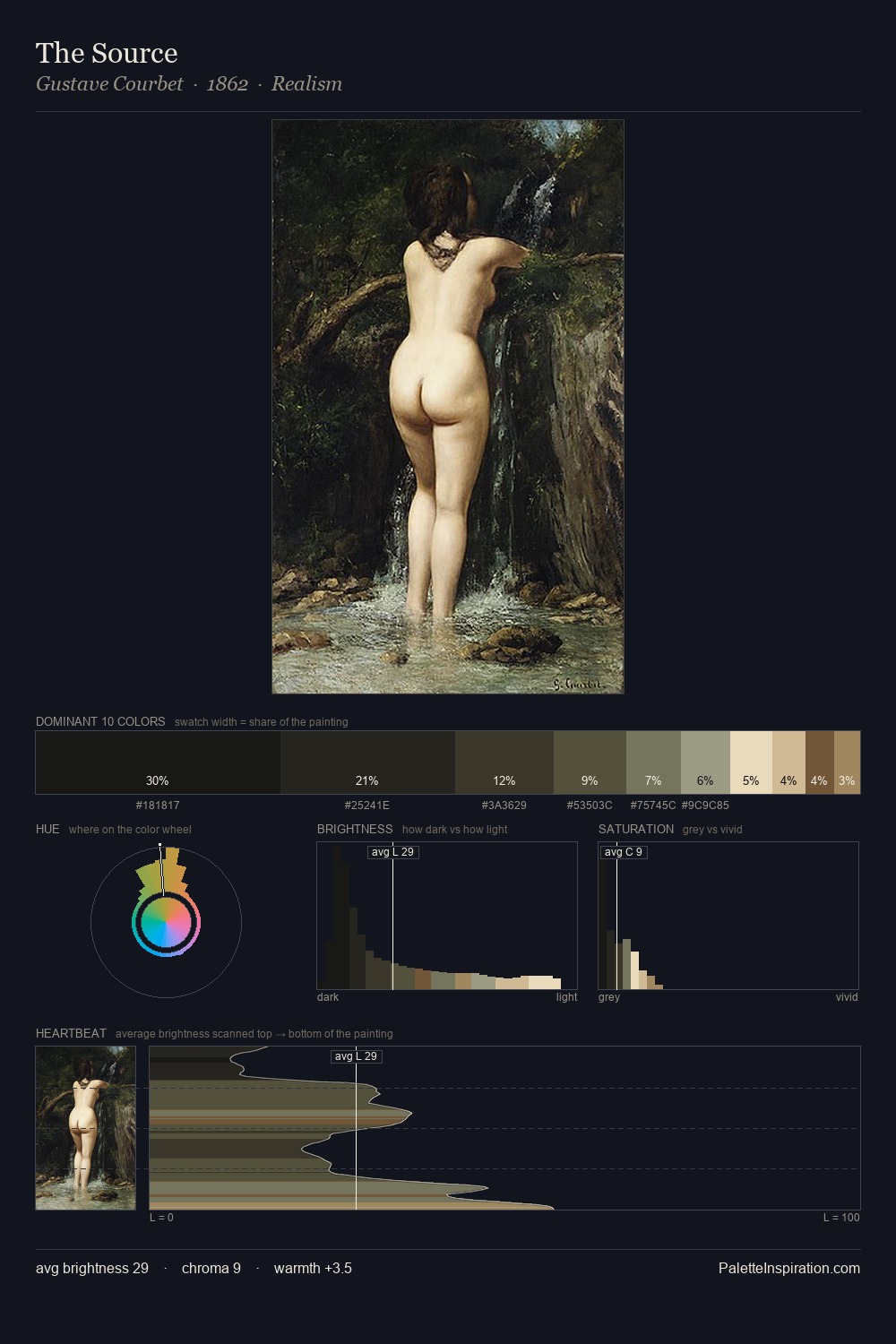Click "avg C 9" saturation marker label

click(623, 851)
